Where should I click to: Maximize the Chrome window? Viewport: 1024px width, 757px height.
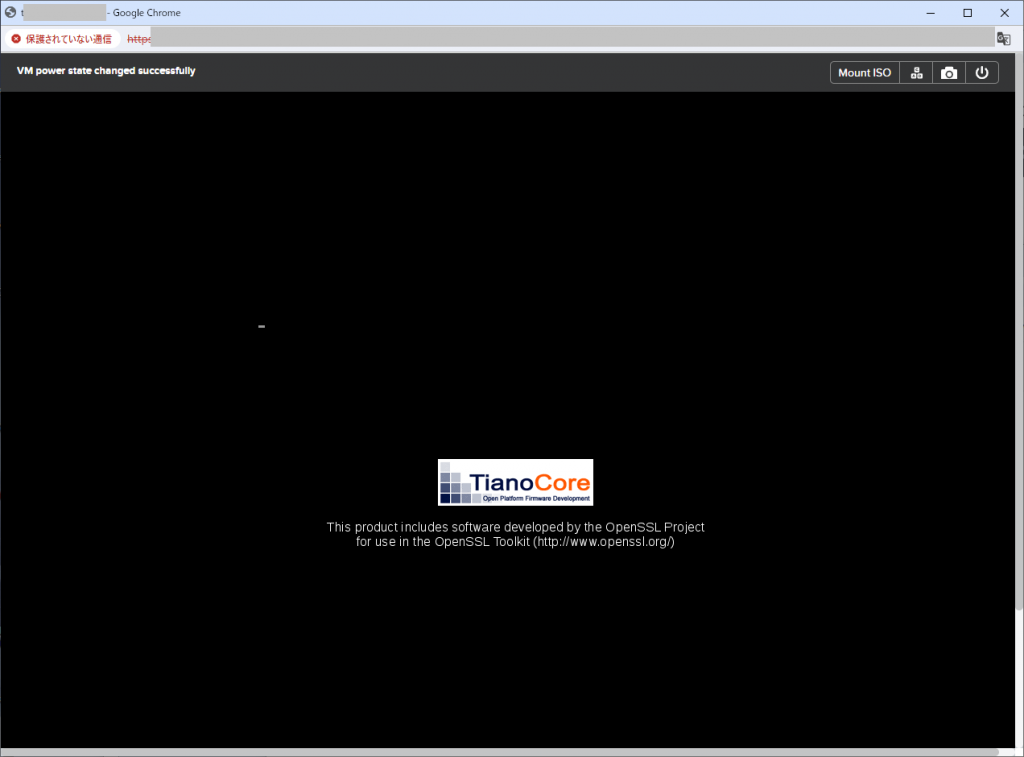click(968, 13)
